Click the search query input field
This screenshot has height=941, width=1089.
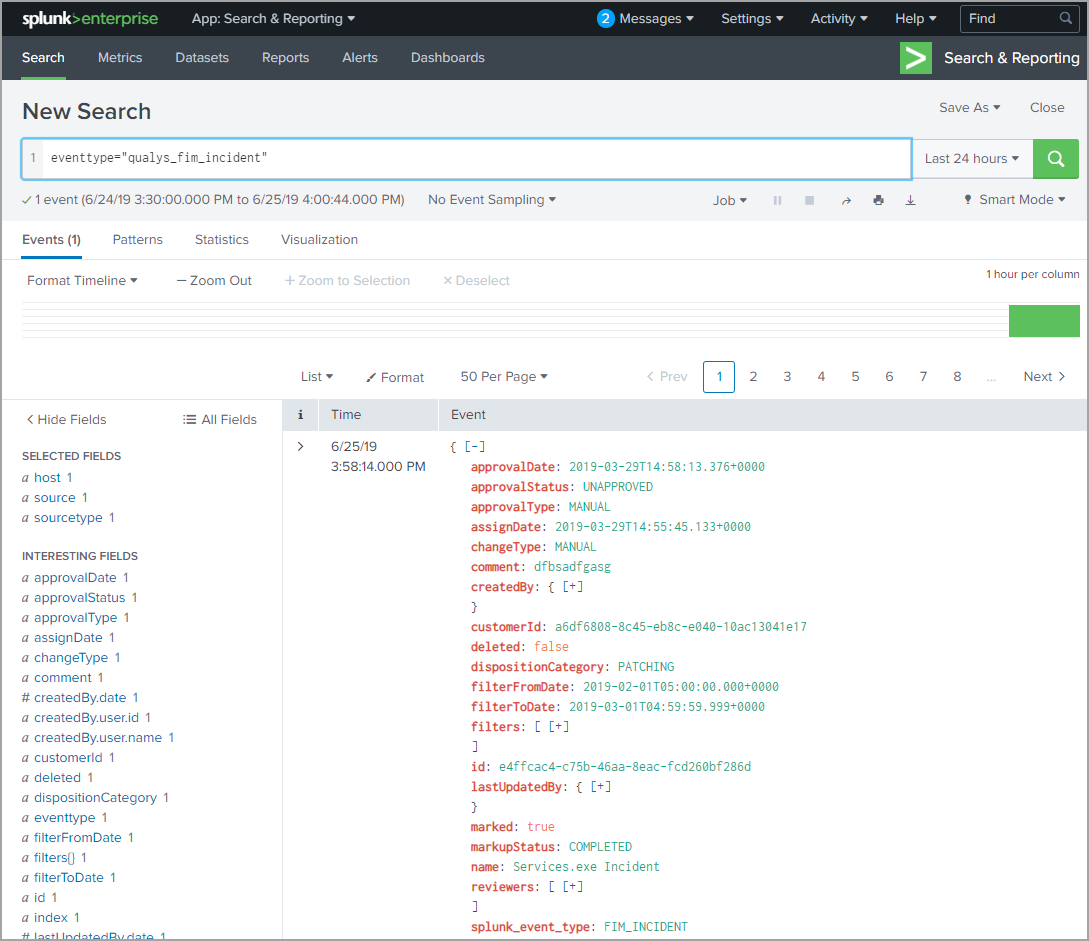tap(475, 159)
